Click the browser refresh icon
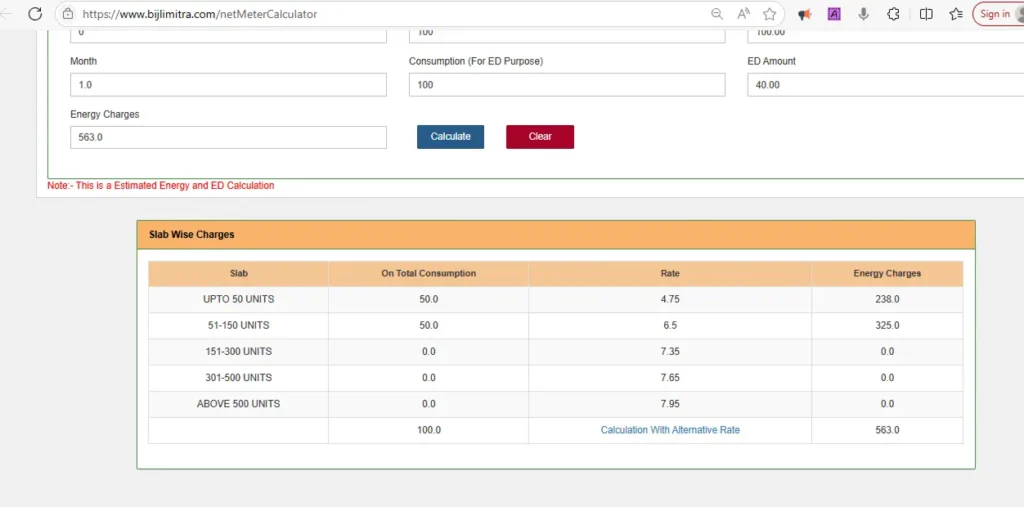 coord(35,14)
